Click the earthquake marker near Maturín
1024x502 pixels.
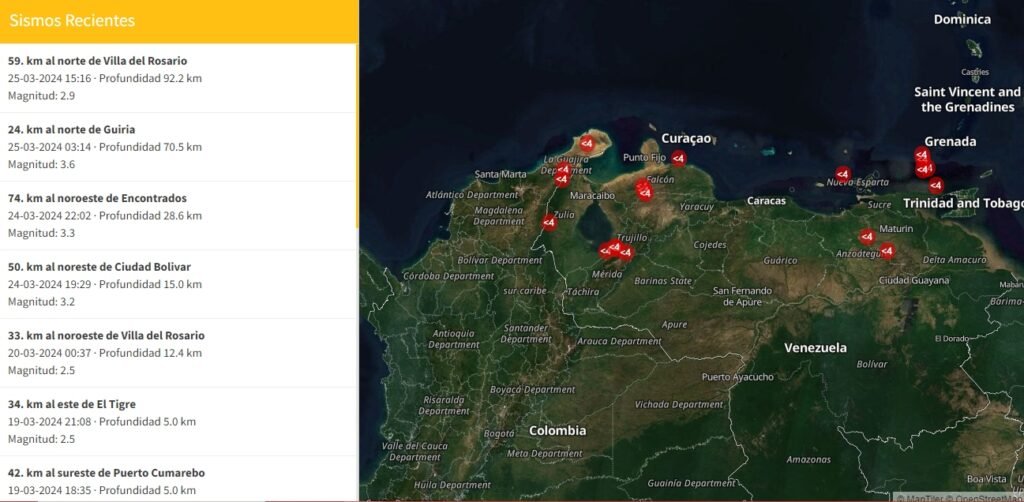coord(867,237)
